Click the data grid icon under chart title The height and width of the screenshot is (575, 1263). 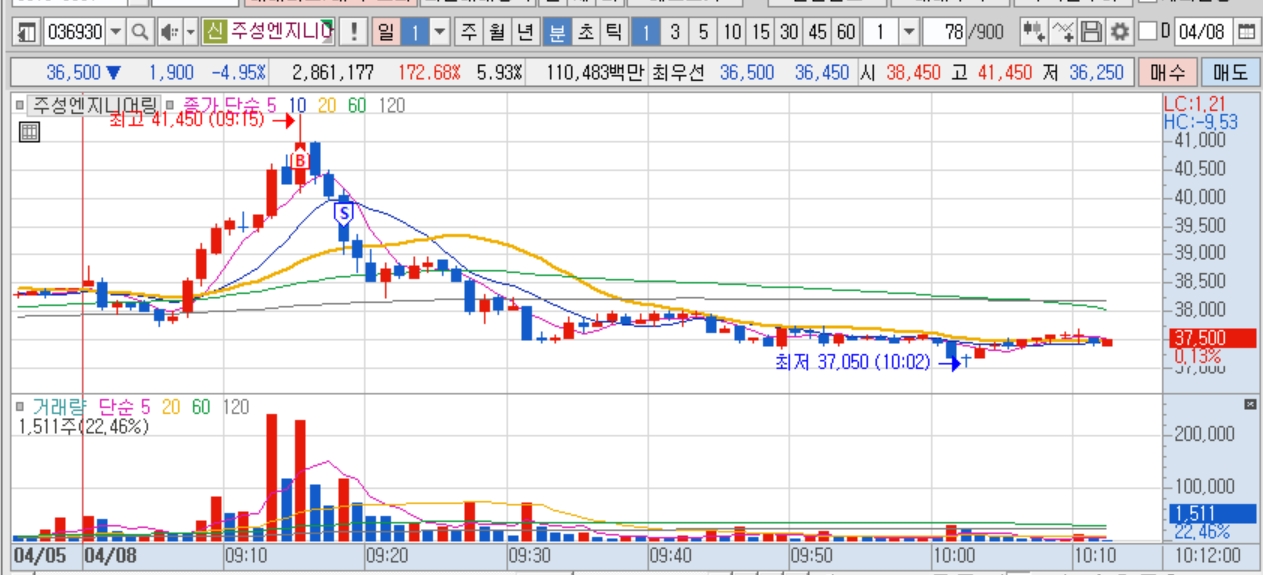click(x=29, y=131)
